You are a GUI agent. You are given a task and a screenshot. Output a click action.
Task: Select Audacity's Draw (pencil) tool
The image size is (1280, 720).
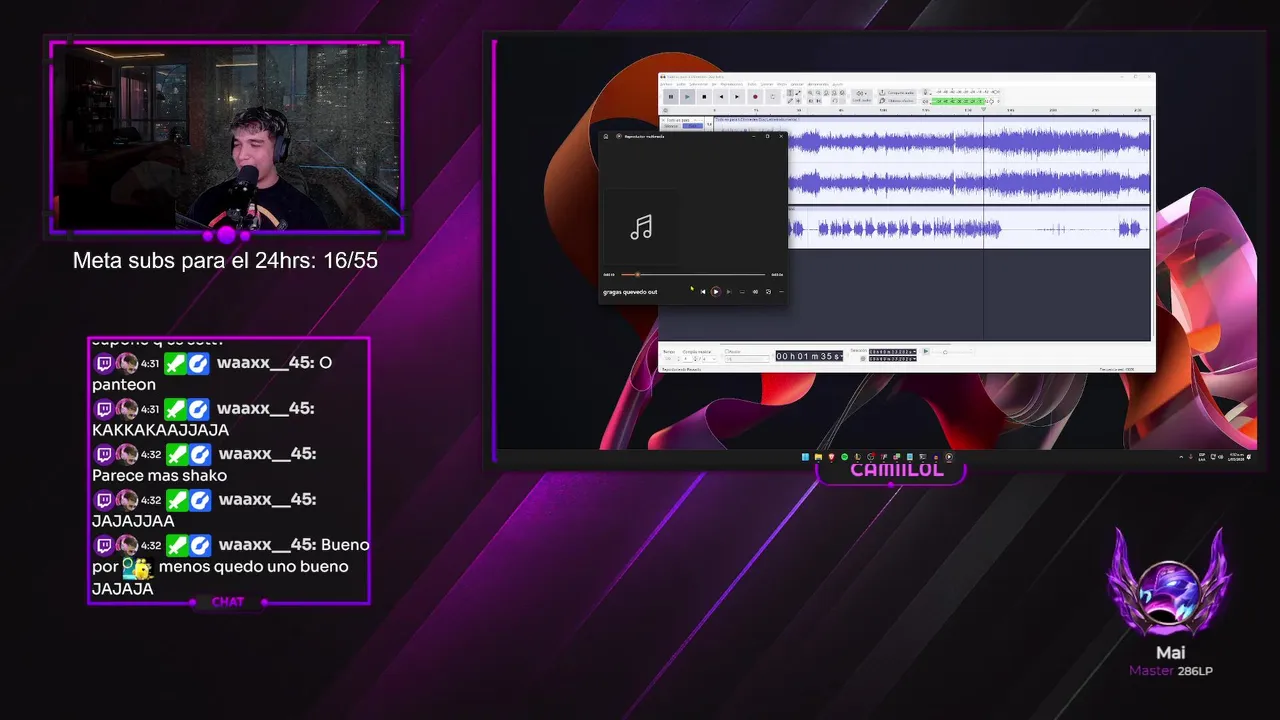click(x=790, y=101)
